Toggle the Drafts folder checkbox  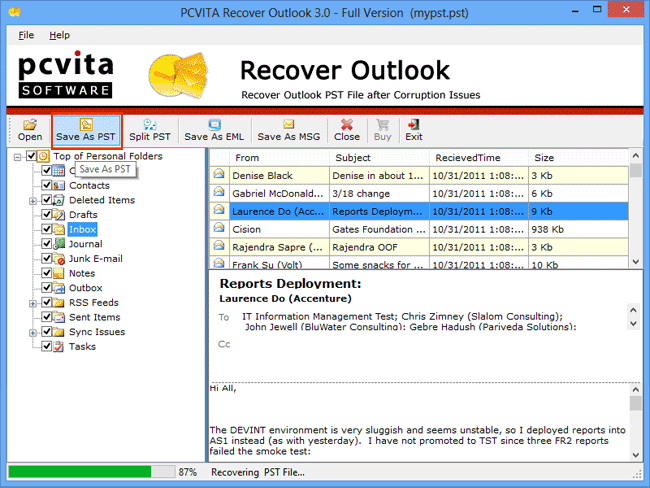point(47,214)
